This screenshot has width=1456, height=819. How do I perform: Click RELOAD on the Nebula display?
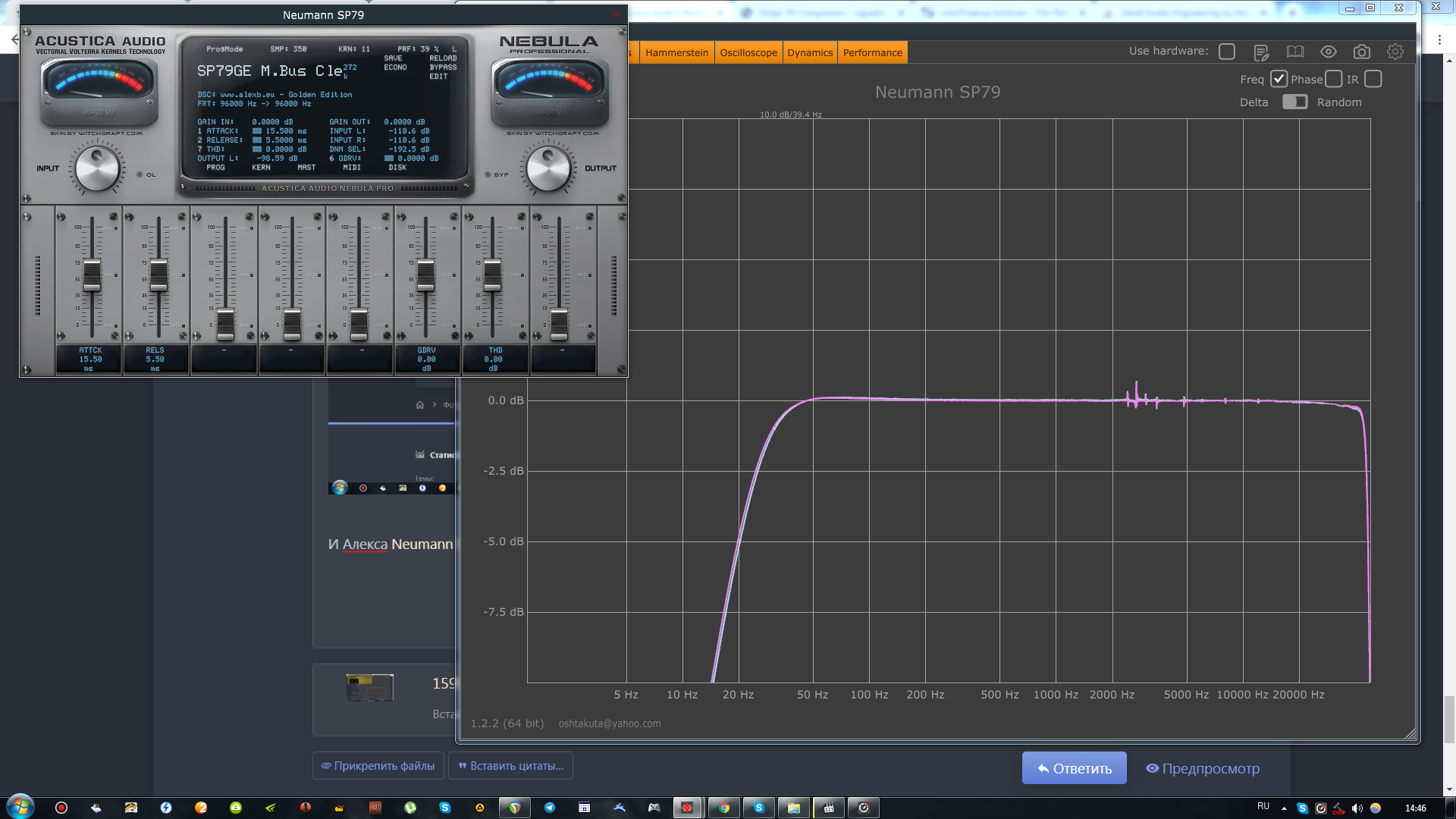tap(443, 58)
